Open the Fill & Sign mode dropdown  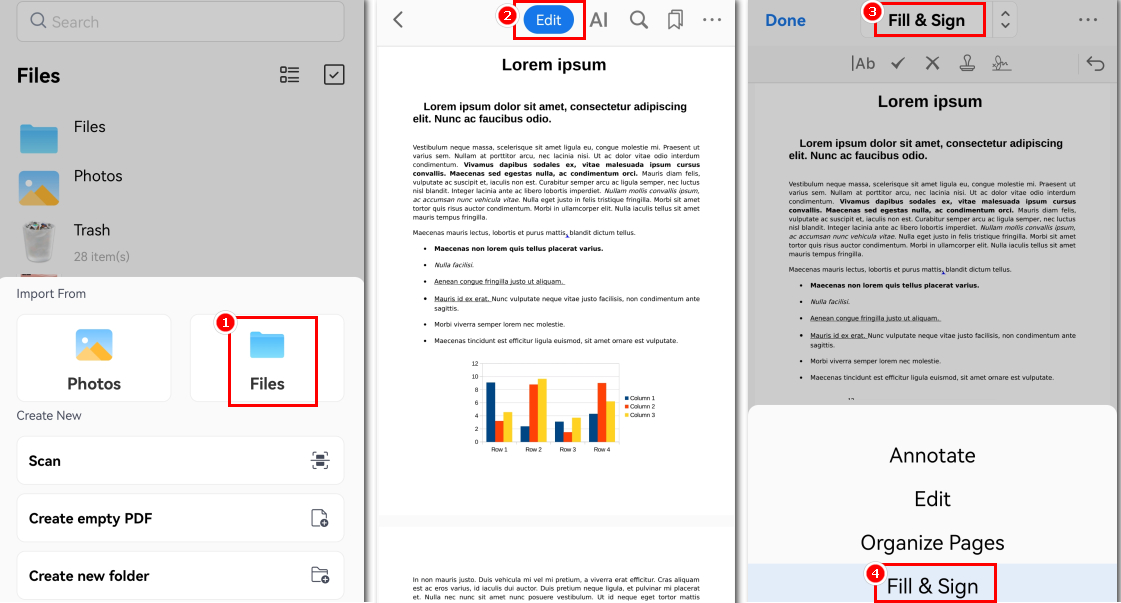926,20
